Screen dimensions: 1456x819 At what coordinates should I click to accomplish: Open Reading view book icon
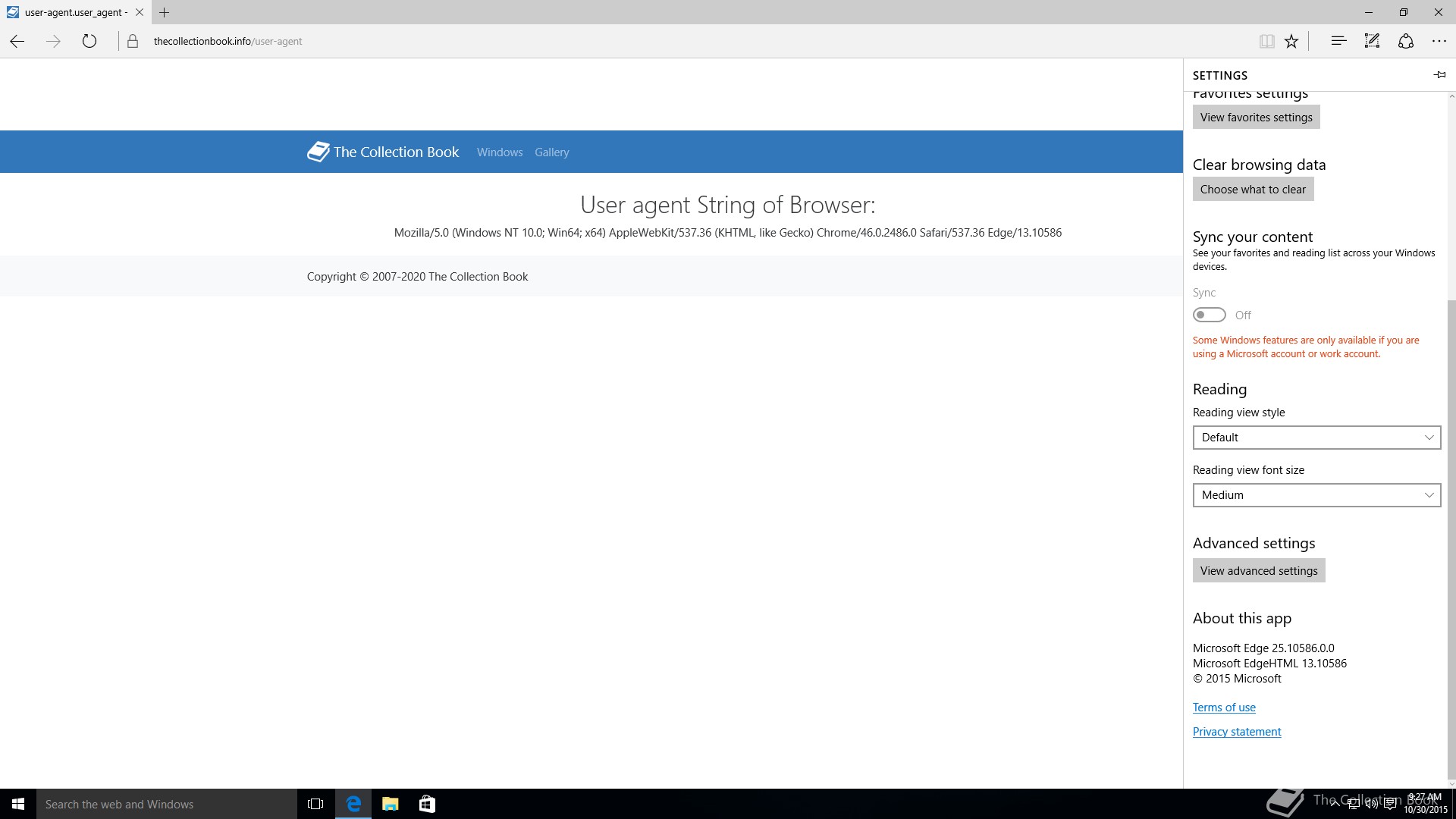coord(1266,41)
